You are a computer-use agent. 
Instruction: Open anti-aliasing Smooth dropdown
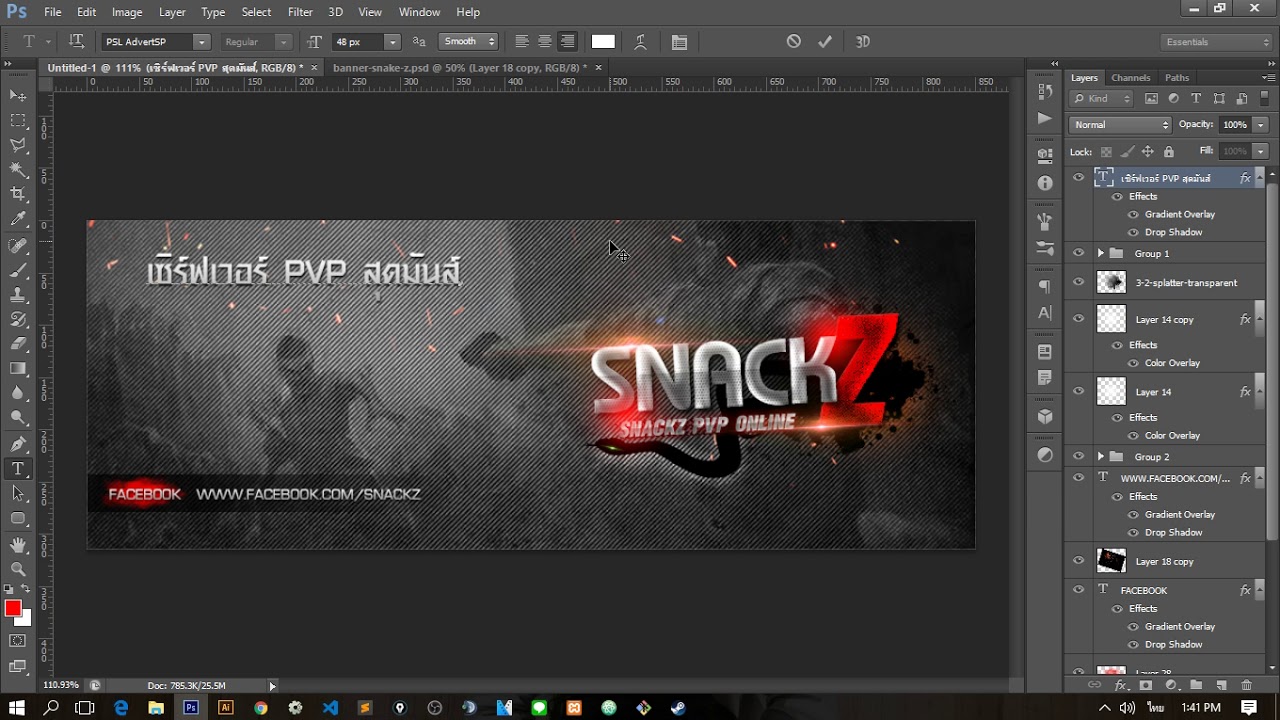pos(468,41)
